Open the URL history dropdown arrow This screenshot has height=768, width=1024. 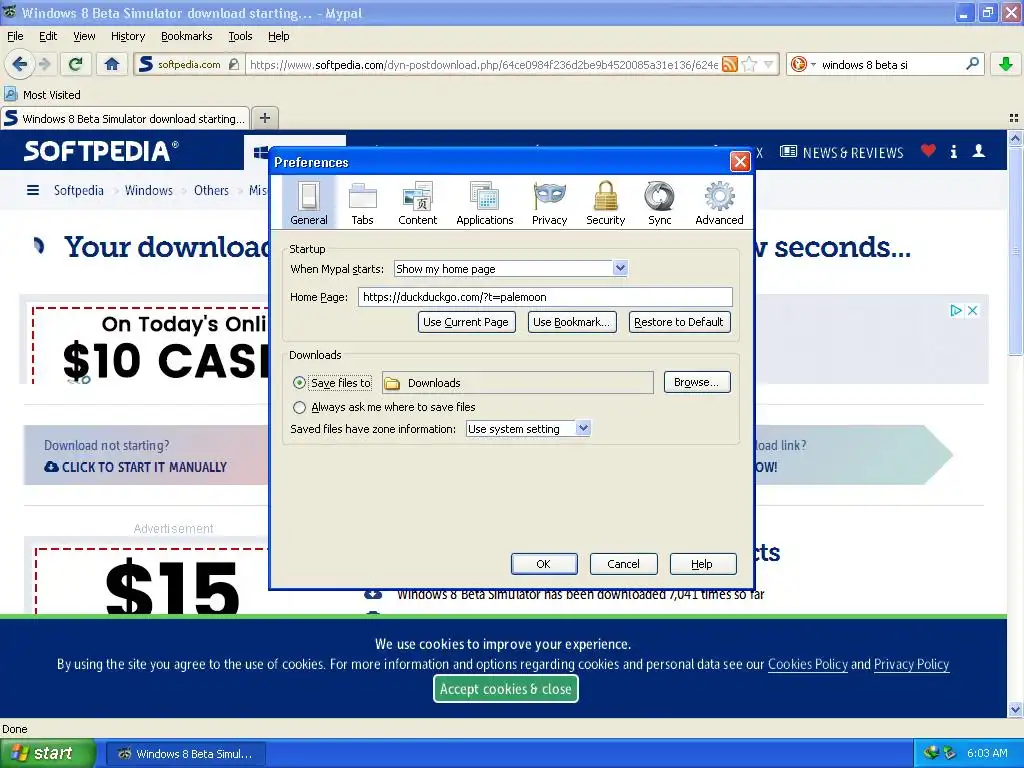pyautogui.click(x=769, y=64)
